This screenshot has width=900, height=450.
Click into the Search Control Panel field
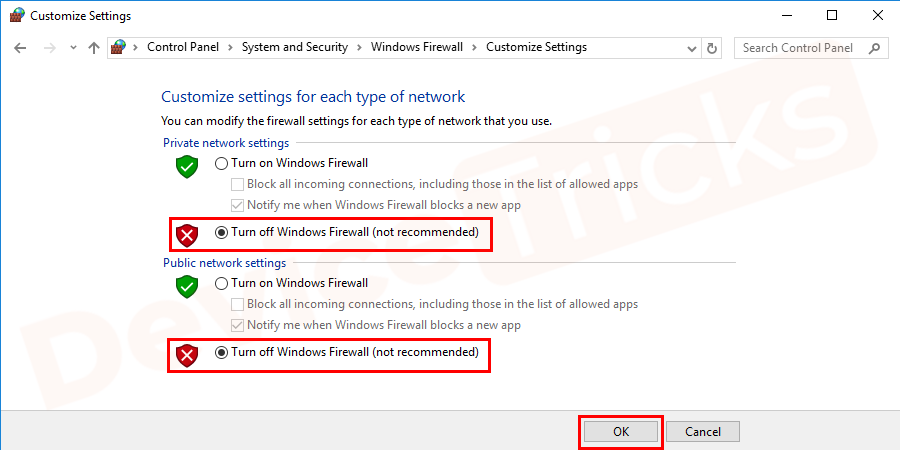pos(798,48)
